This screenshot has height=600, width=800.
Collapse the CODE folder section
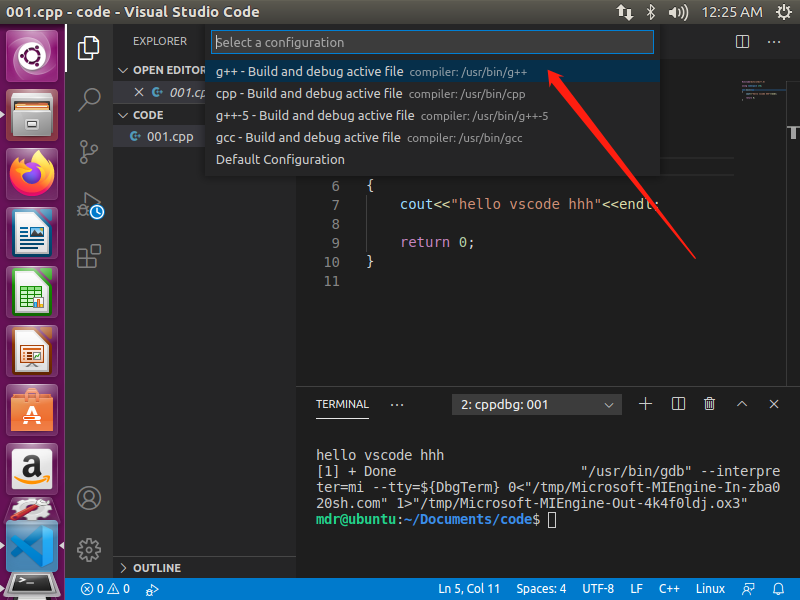tap(159, 115)
